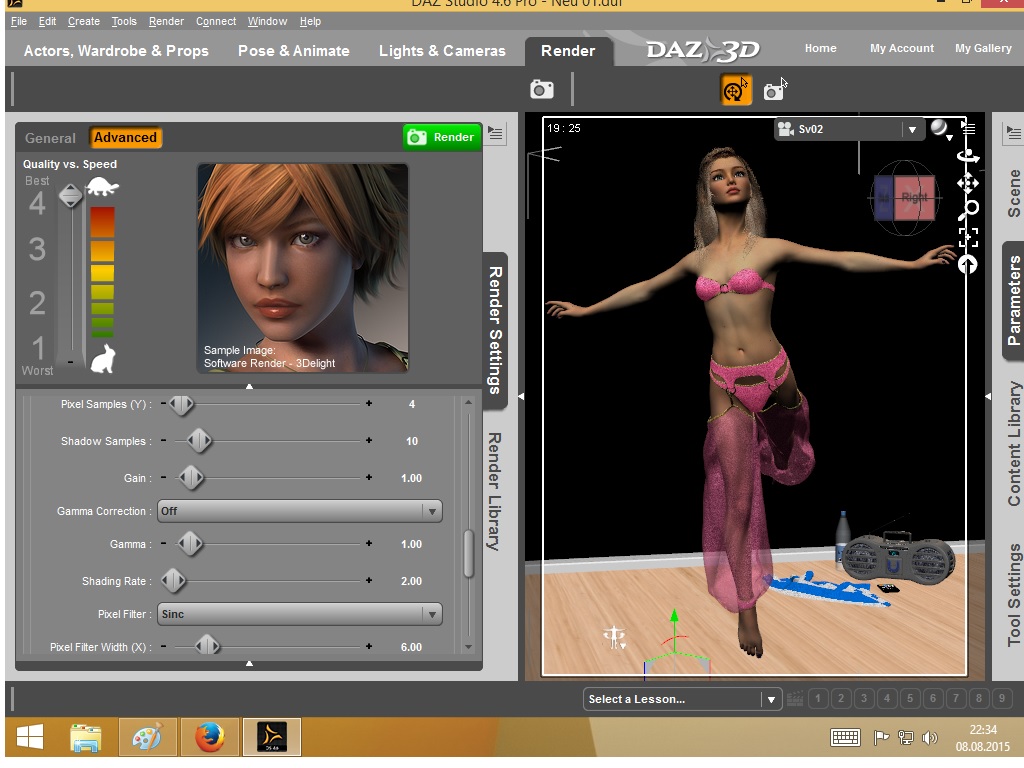Screen dimensions: 1024x768
Task: Click lesson step 1 button
Action: [x=818, y=699]
